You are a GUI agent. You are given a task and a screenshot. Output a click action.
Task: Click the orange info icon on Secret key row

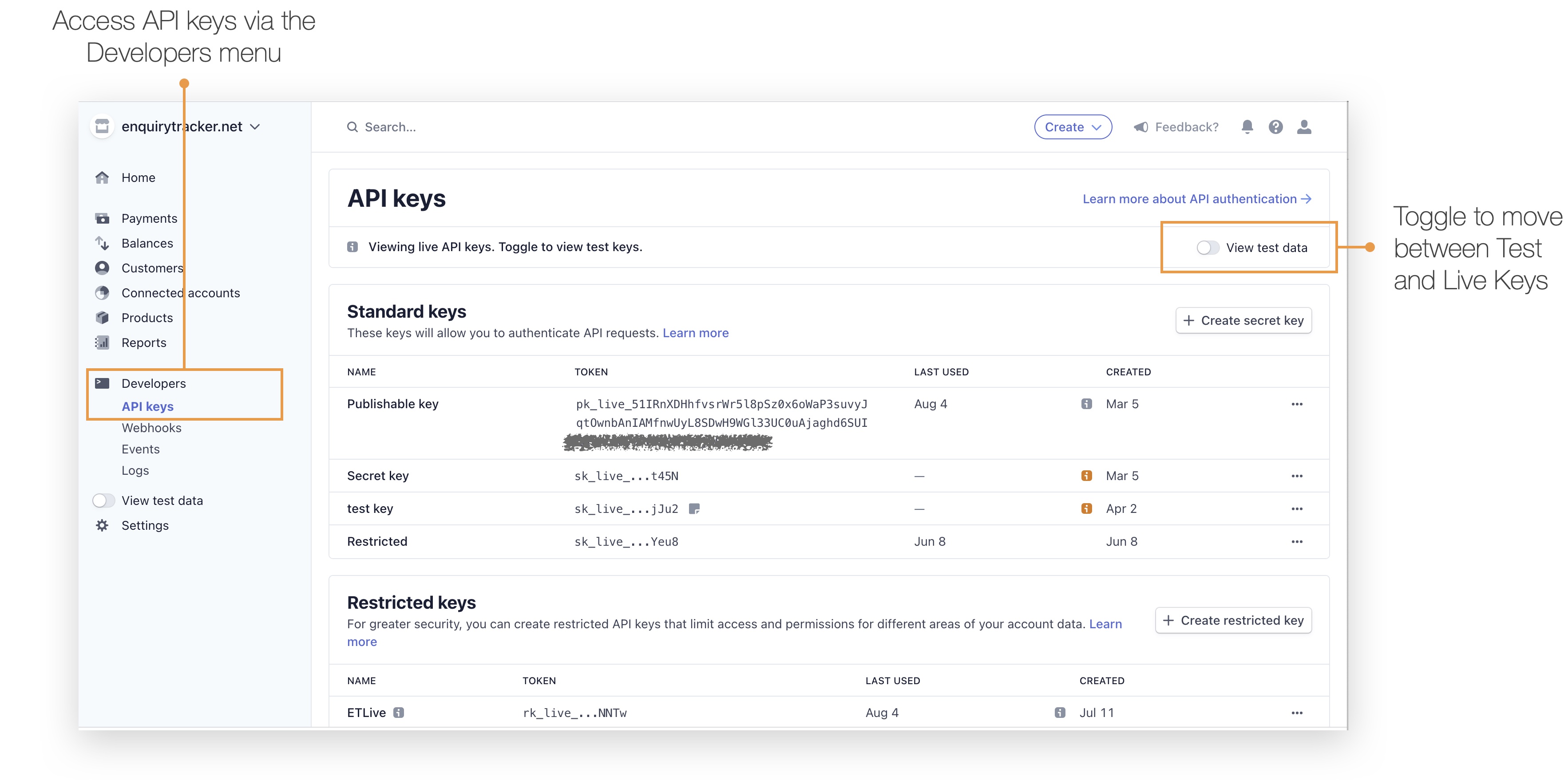tap(1086, 476)
